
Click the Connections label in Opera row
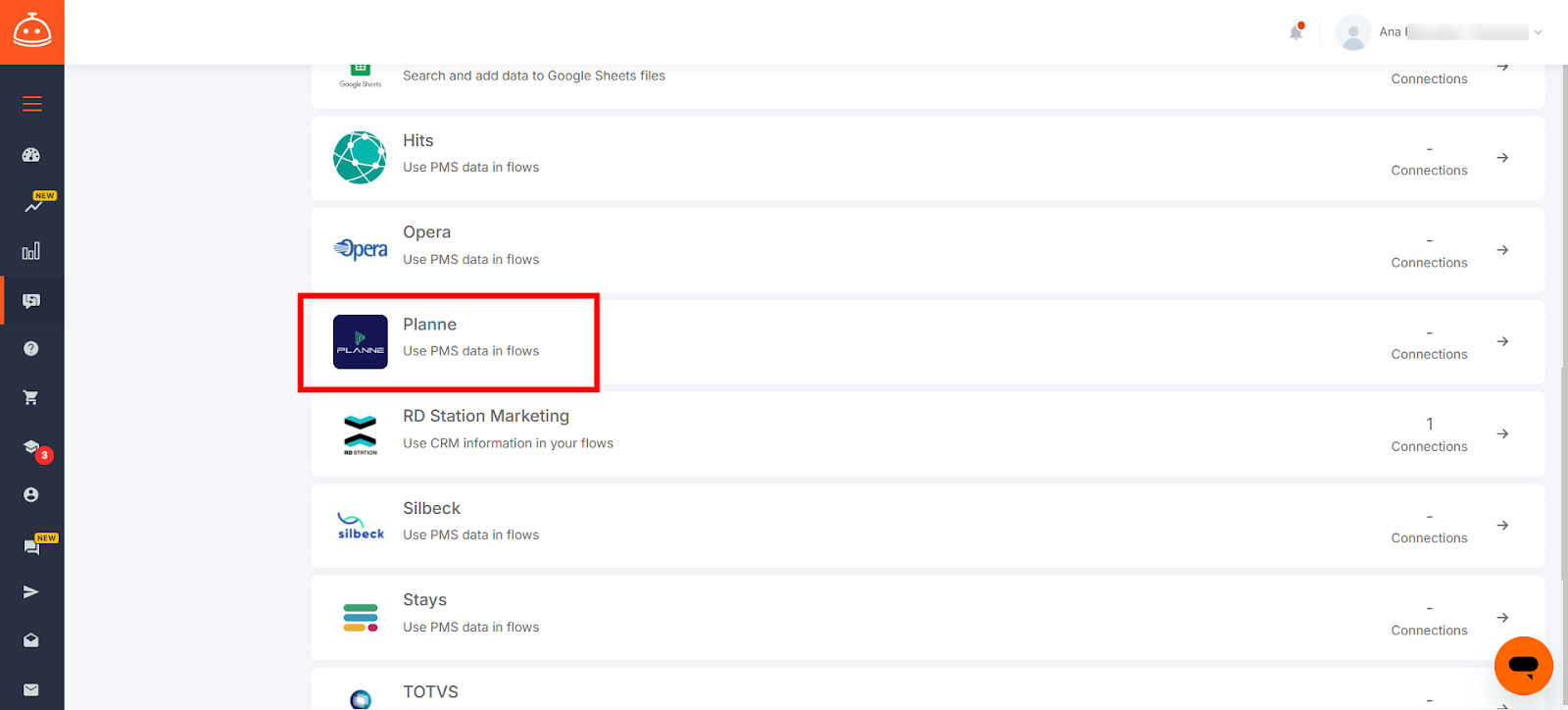pos(1430,263)
